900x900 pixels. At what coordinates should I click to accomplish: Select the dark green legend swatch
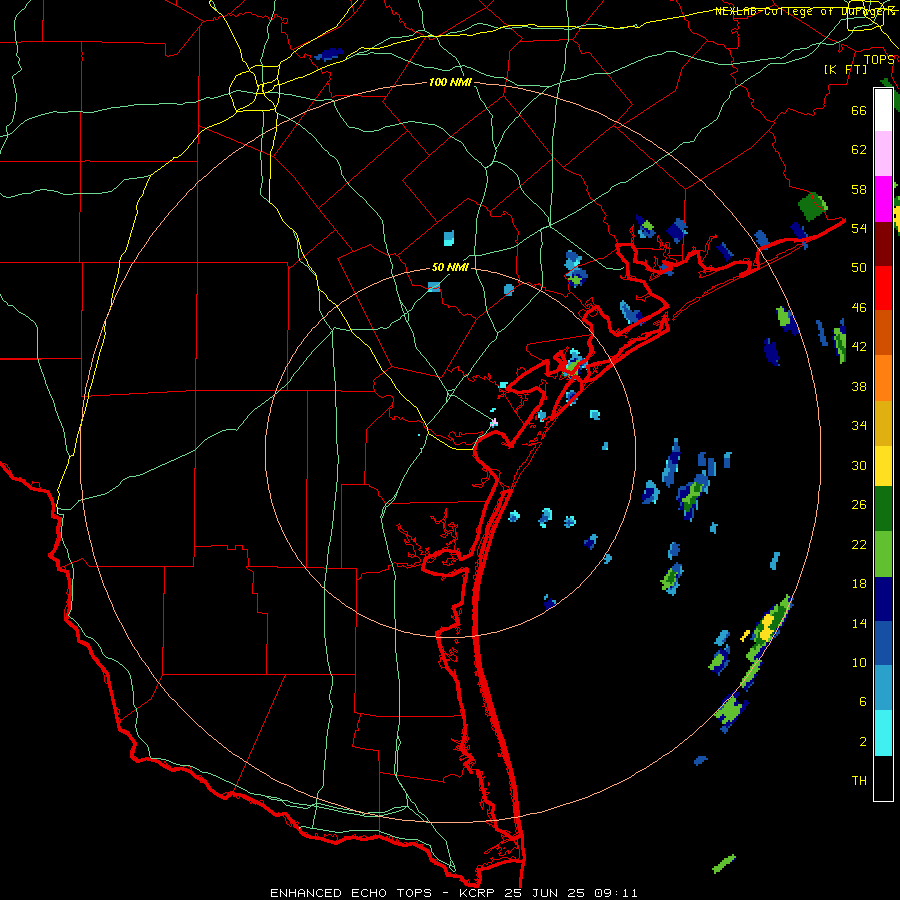(x=883, y=509)
